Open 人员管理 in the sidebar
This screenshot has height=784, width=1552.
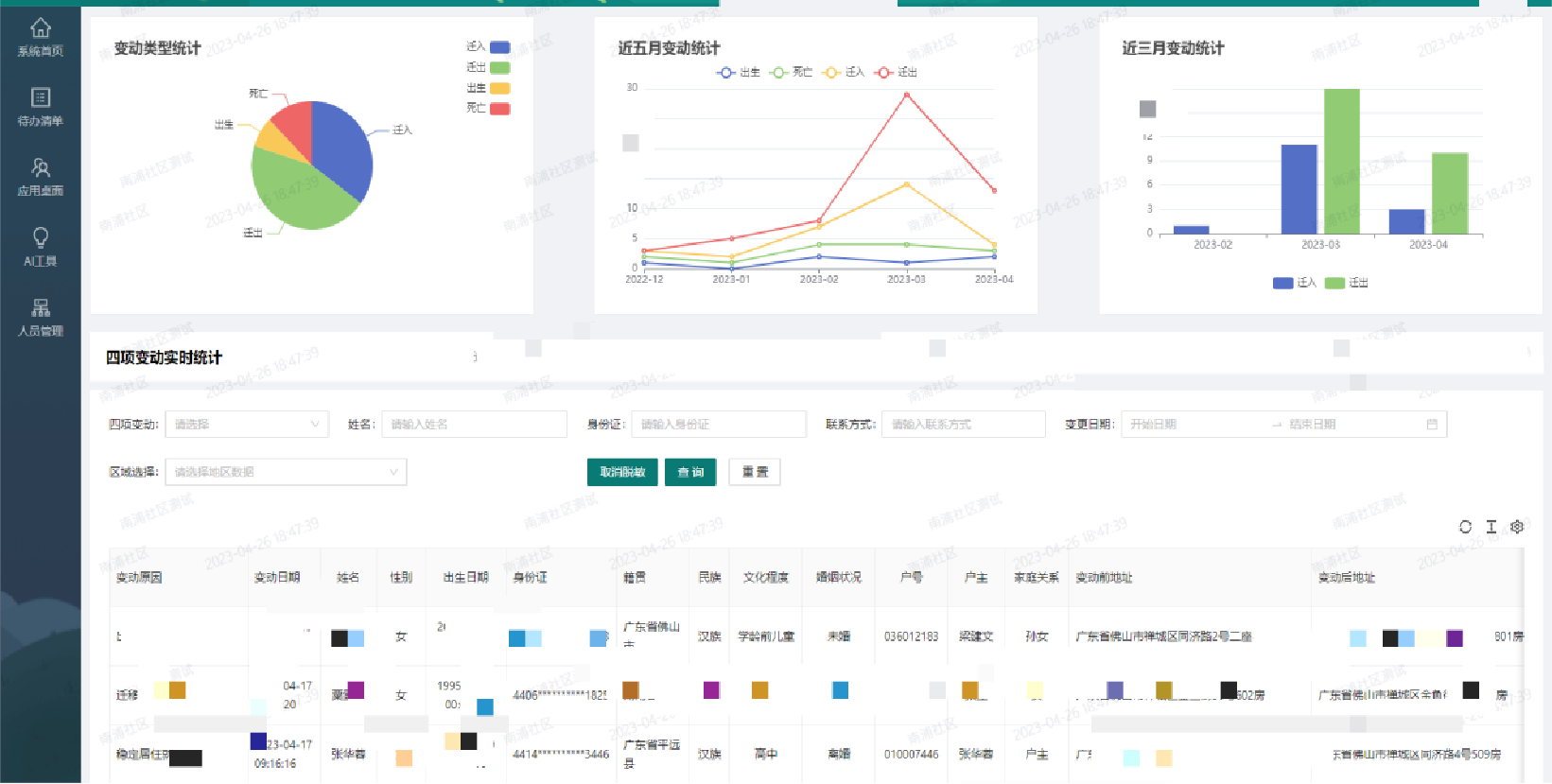click(40, 317)
